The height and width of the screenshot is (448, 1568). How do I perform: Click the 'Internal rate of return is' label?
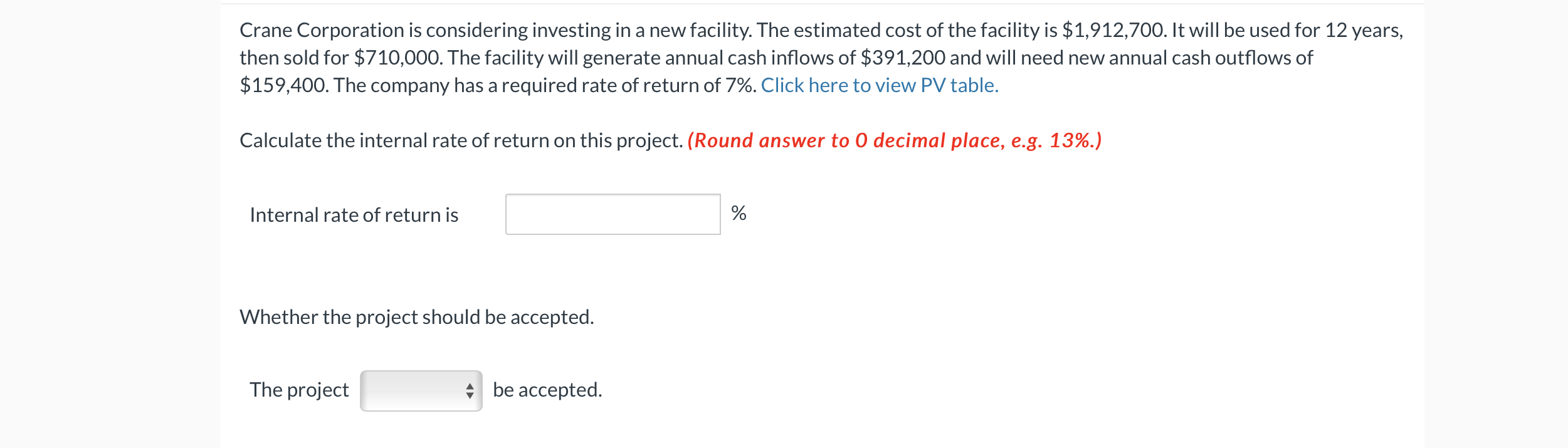354,215
